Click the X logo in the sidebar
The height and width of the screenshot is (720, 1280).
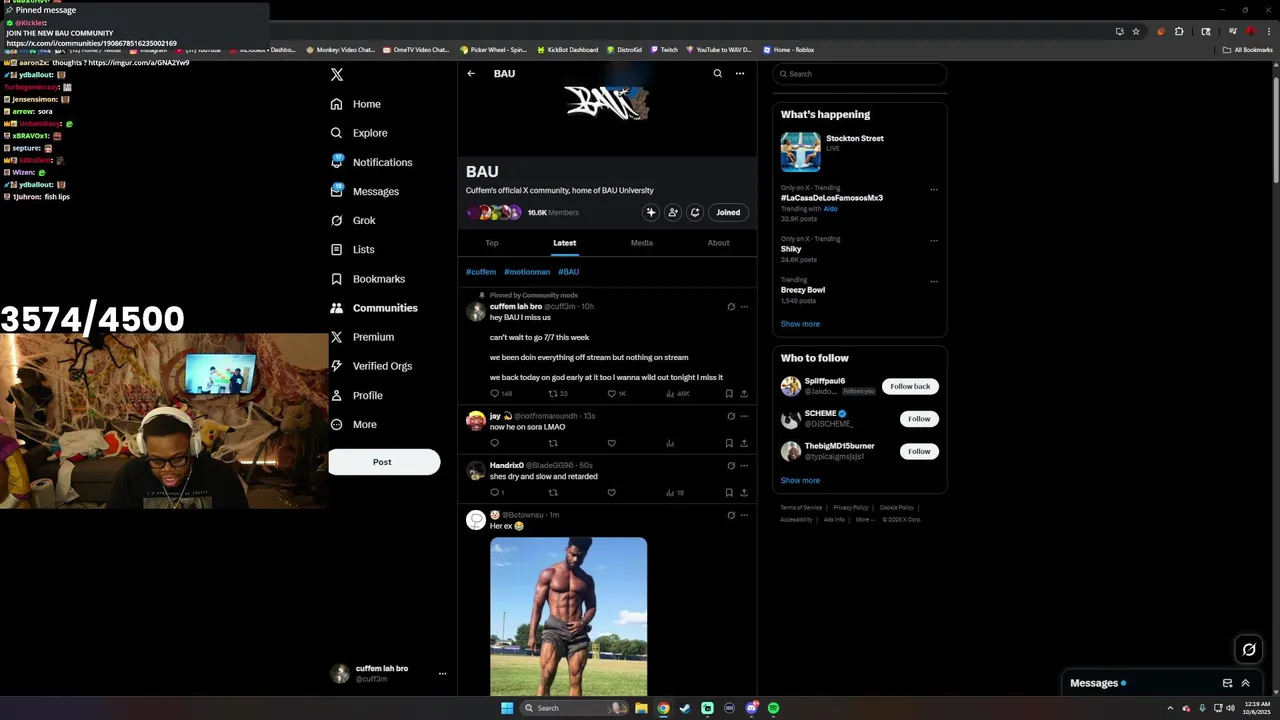(337, 74)
